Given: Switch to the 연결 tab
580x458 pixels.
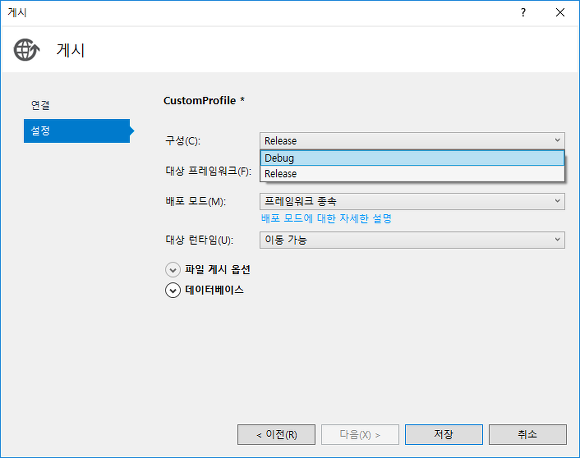Looking at the screenshot, I should [x=40, y=105].
